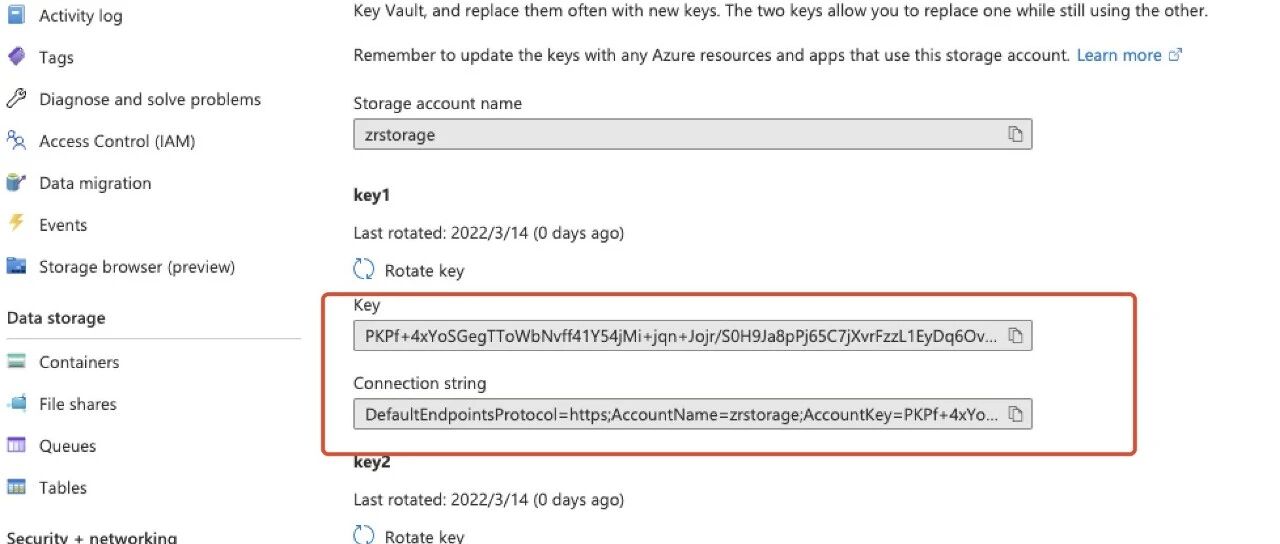The height and width of the screenshot is (544, 1280).
Task: Open the Activity log menu item
Action: [81, 16]
